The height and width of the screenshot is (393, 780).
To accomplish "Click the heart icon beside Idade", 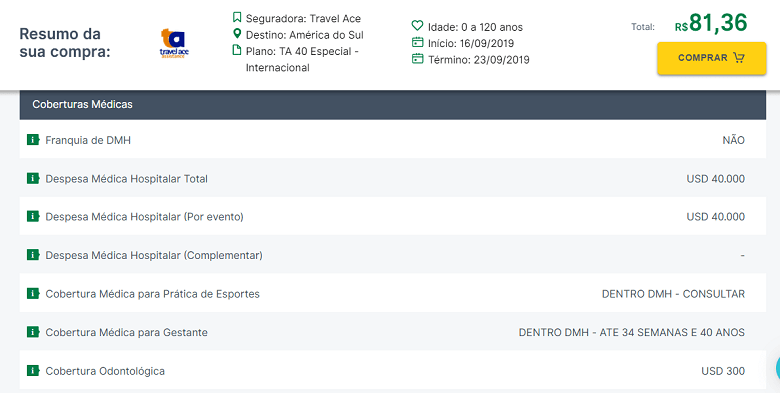I will coord(417,25).
